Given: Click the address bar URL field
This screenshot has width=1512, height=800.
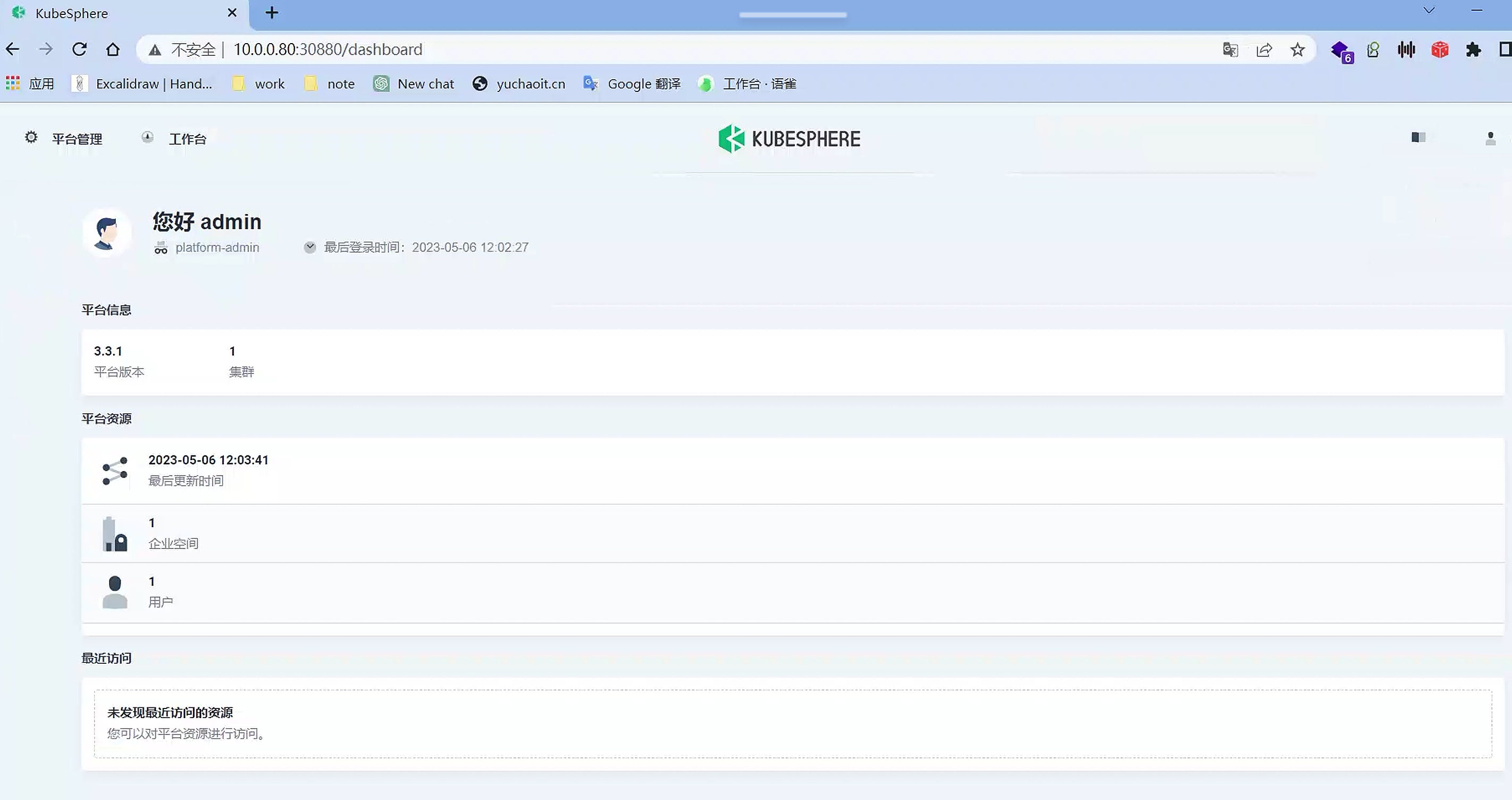Looking at the screenshot, I should tap(587, 49).
